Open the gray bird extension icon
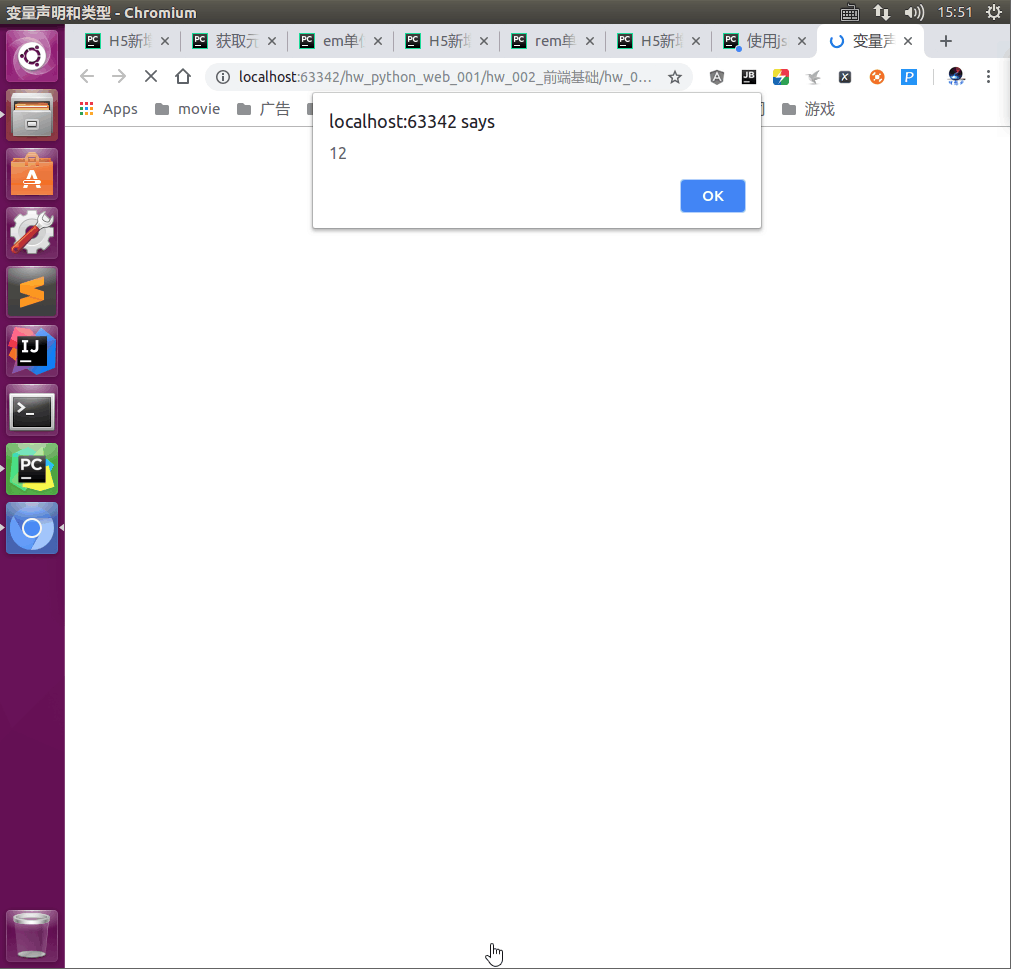The height and width of the screenshot is (969, 1011). click(813, 77)
